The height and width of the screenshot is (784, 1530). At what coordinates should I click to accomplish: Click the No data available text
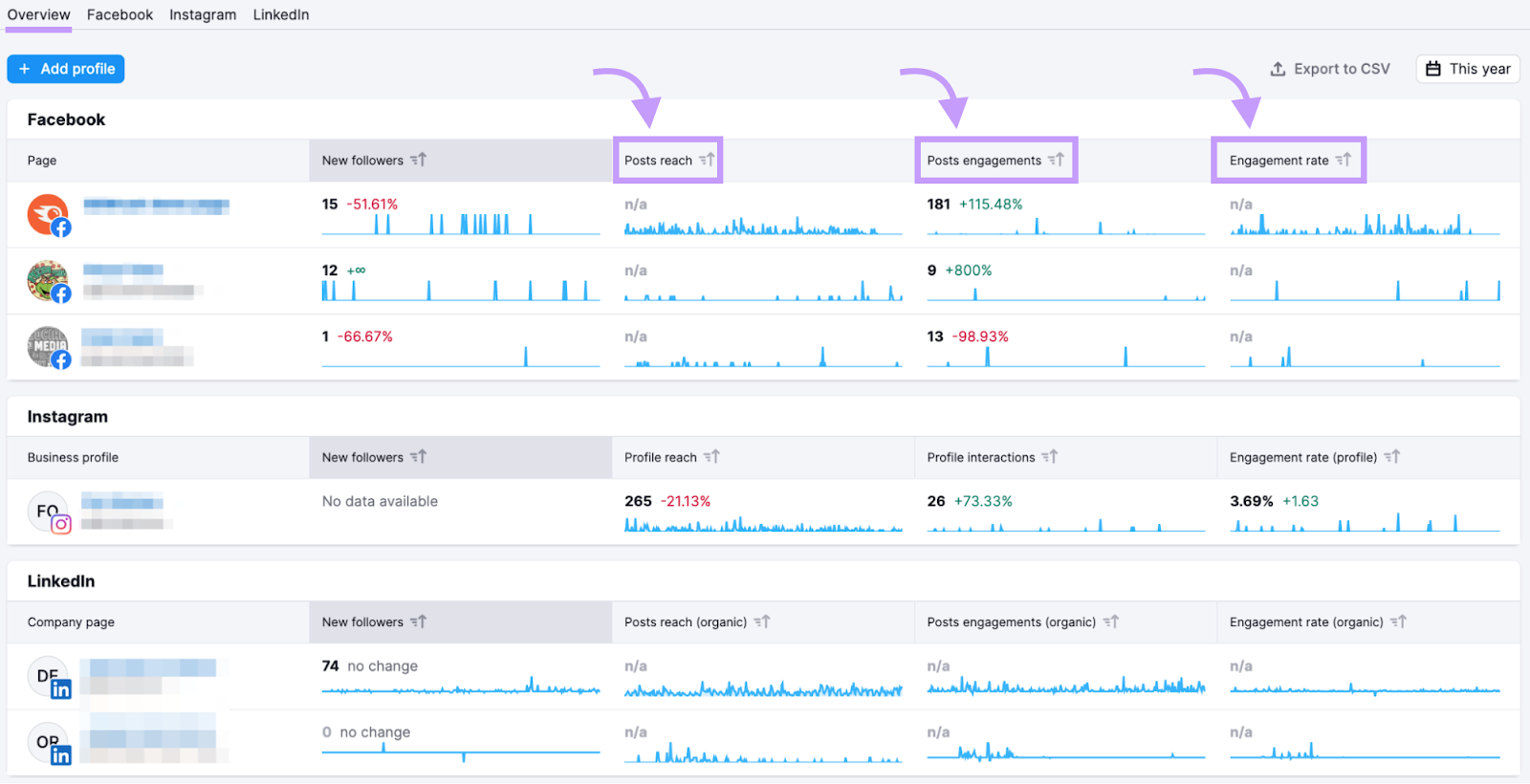click(380, 501)
